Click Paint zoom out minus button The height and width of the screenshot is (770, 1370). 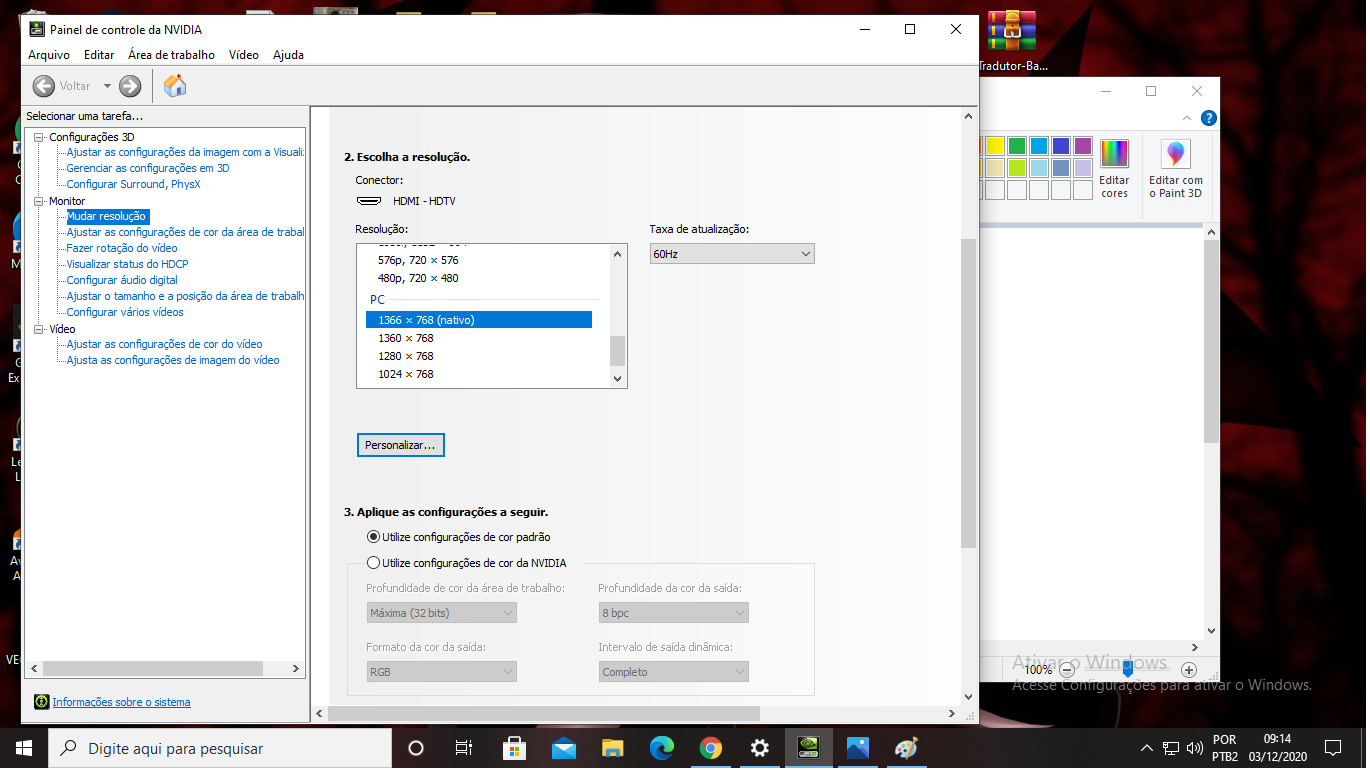[x=1067, y=670]
